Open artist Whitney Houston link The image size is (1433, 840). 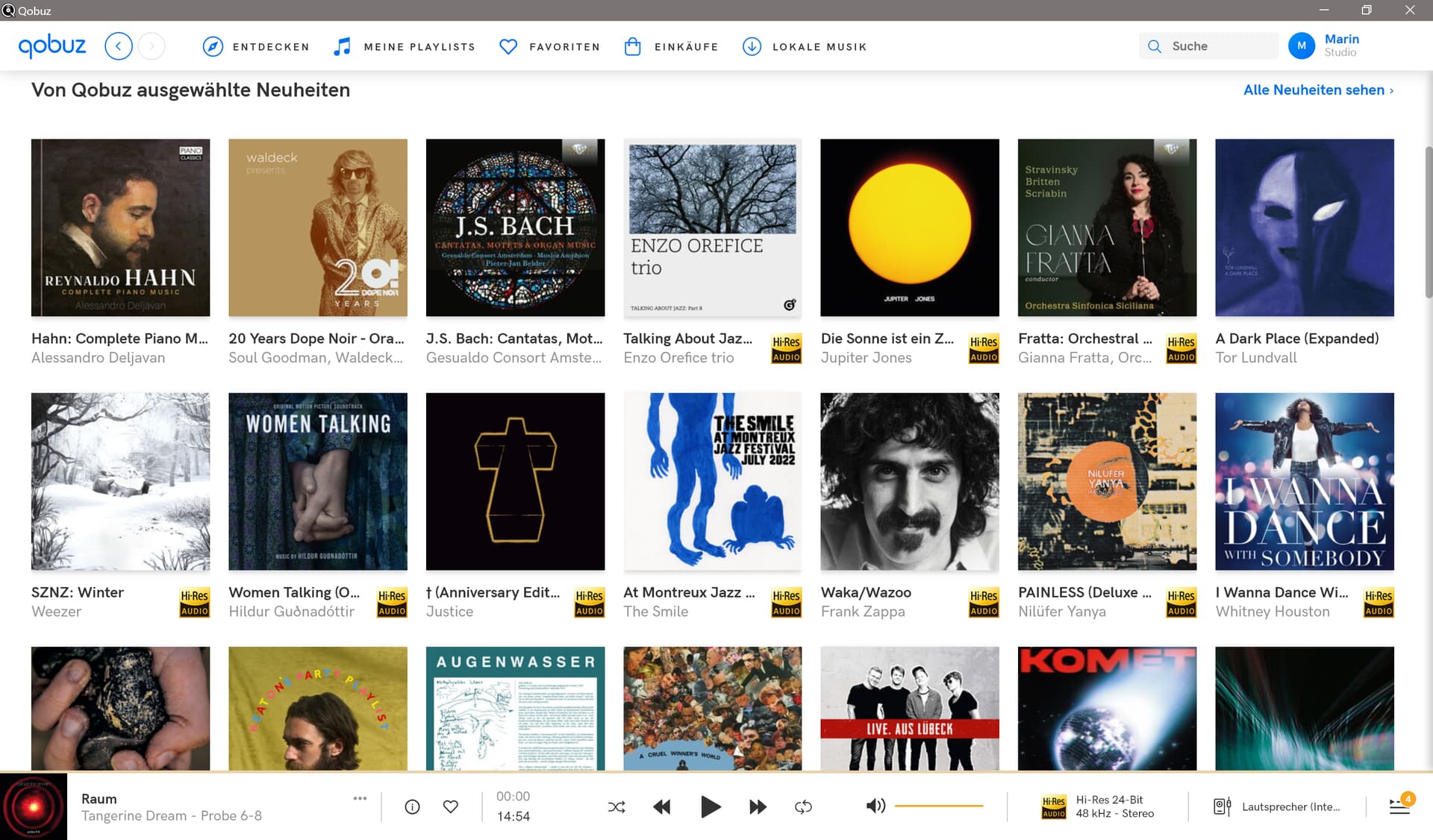point(1273,611)
